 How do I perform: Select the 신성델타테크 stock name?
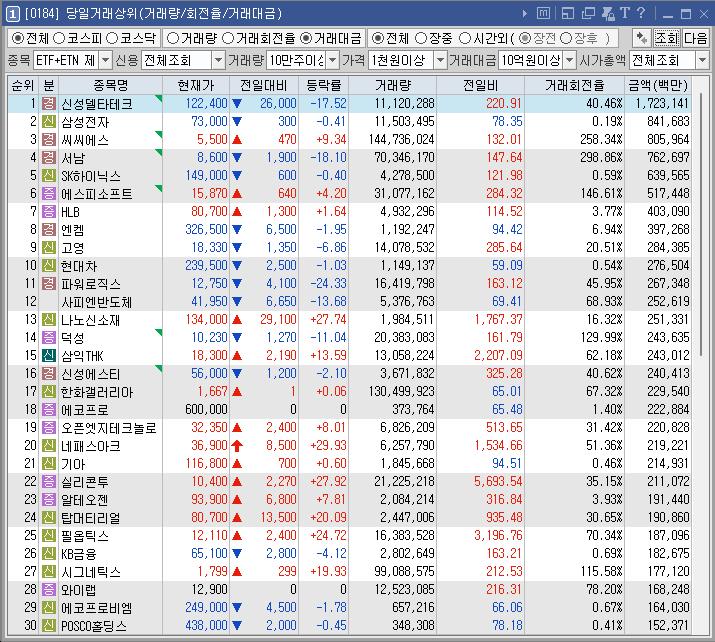97,104
